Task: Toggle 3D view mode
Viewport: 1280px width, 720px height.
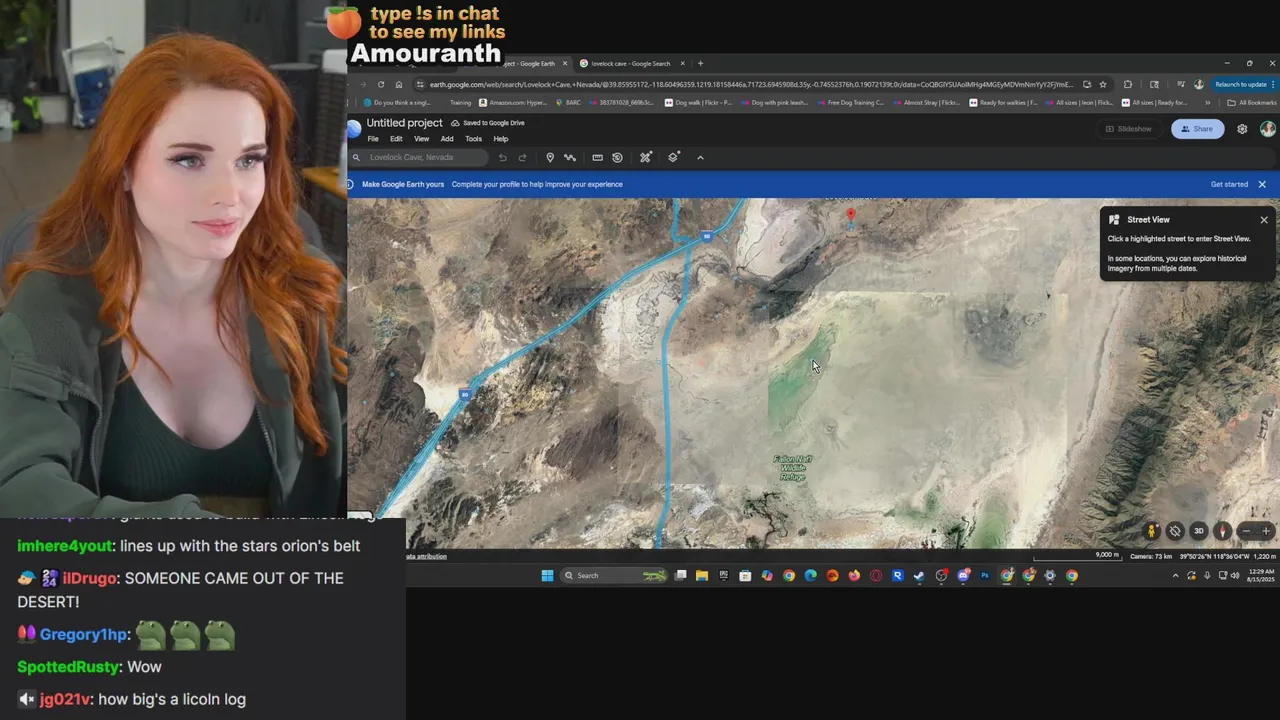Action: click(x=1199, y=531)
